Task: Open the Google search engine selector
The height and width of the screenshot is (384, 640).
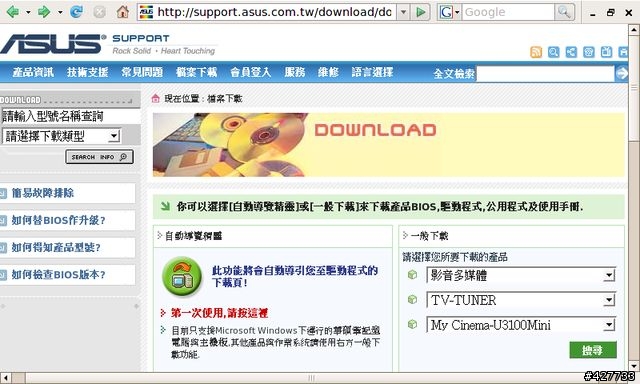Action: [x=449, y=12]
